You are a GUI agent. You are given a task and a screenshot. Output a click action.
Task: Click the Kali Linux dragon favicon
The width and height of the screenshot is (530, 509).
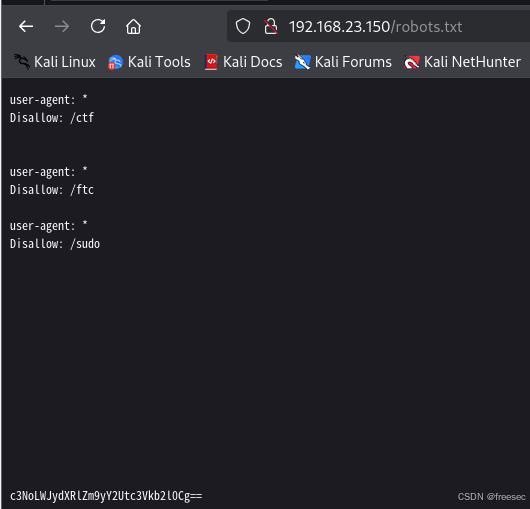point(22,62)
